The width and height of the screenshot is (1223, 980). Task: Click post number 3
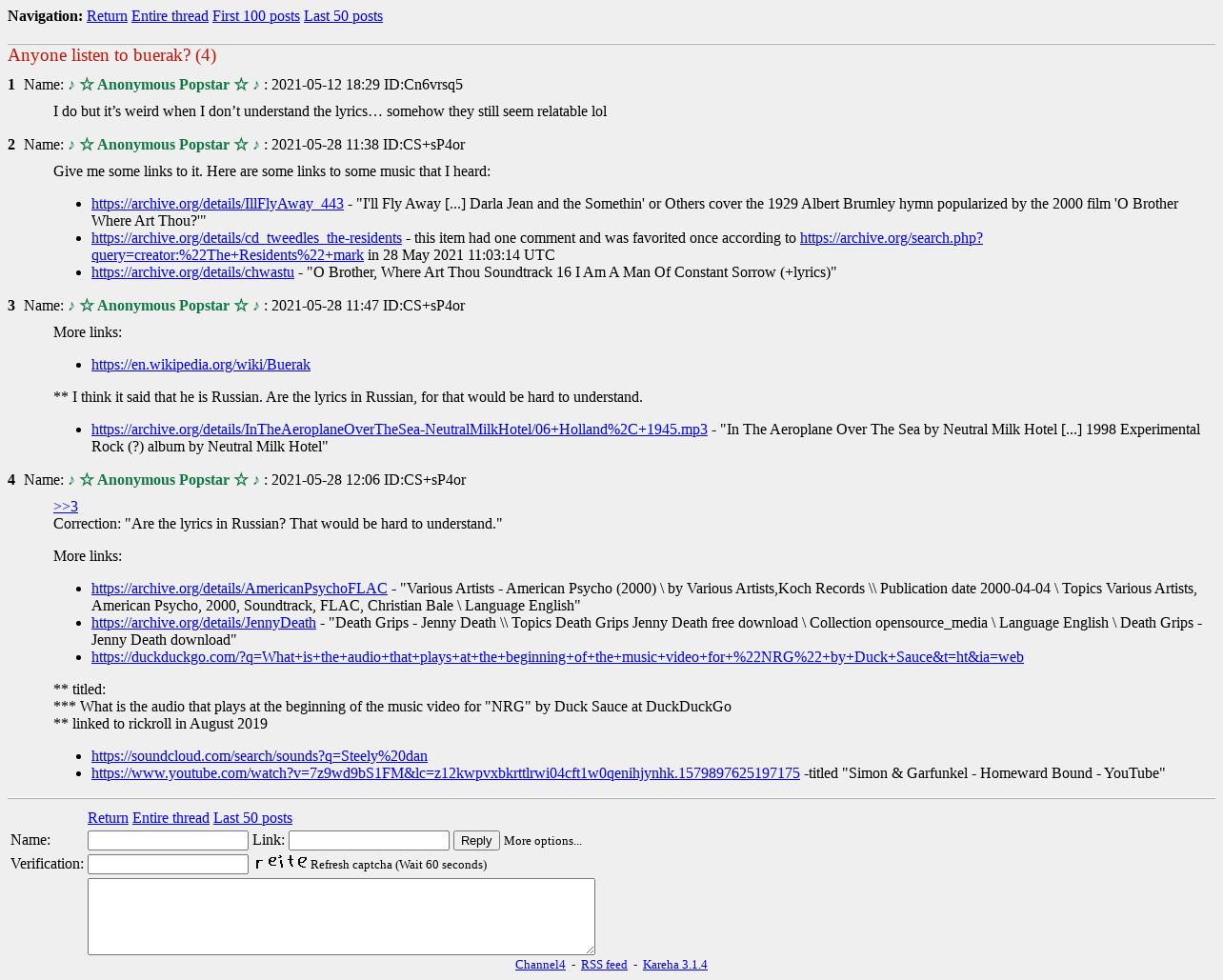(x=11, y=306)
